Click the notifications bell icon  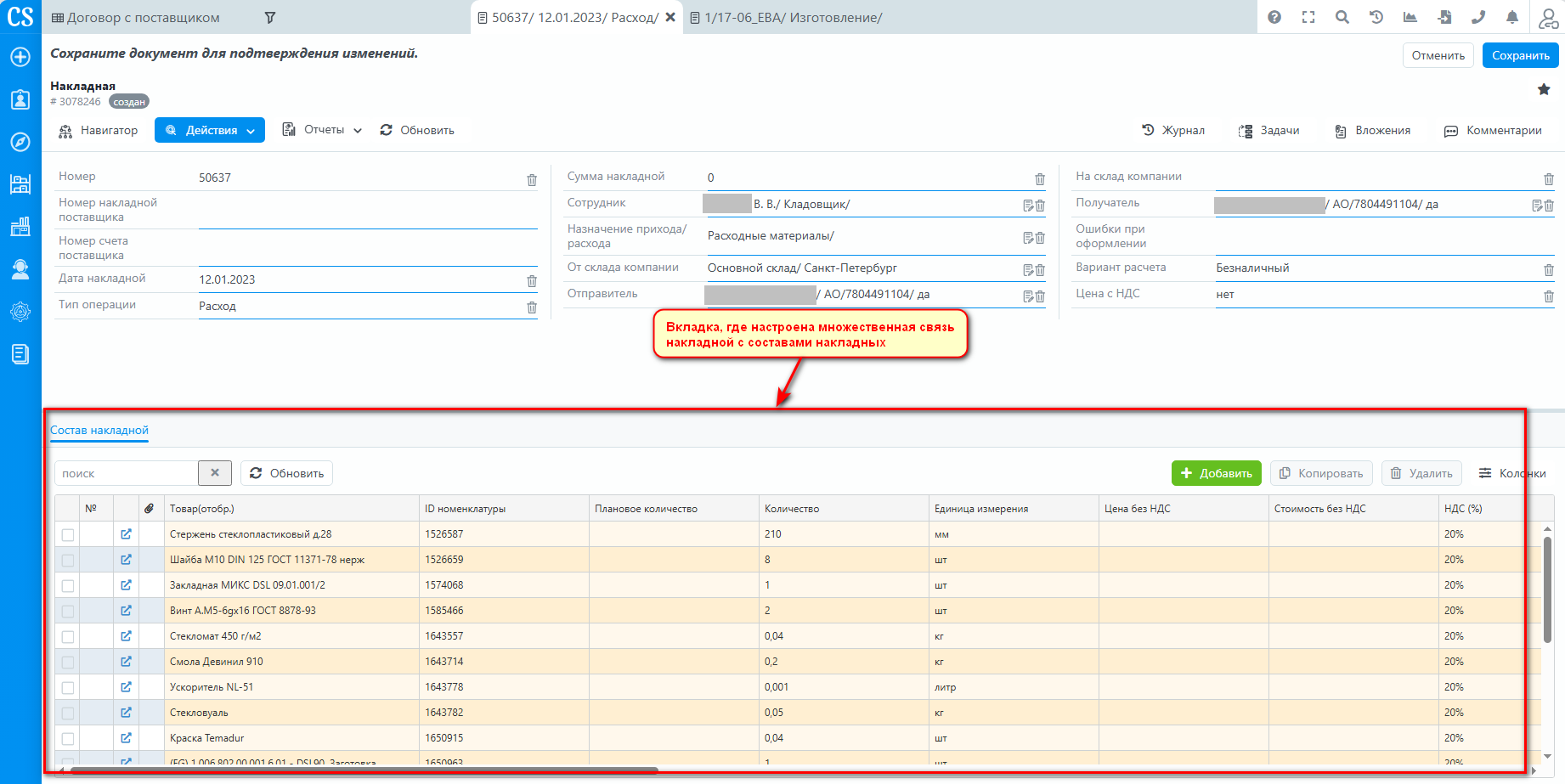[x=1512, y=17]
